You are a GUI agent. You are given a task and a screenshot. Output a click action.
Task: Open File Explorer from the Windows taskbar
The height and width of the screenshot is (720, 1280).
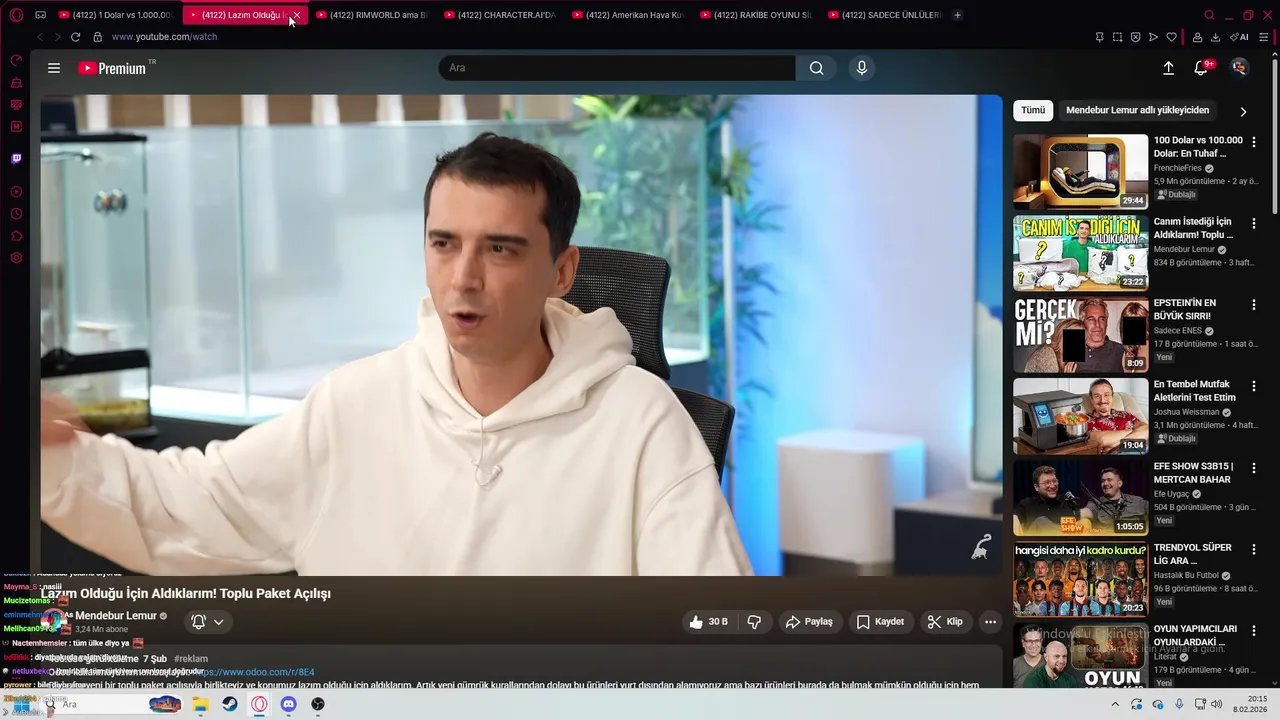point(200,704)
